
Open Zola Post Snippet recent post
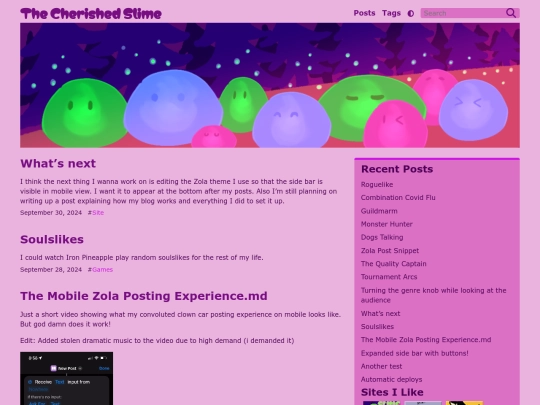[x=390, y=251]
